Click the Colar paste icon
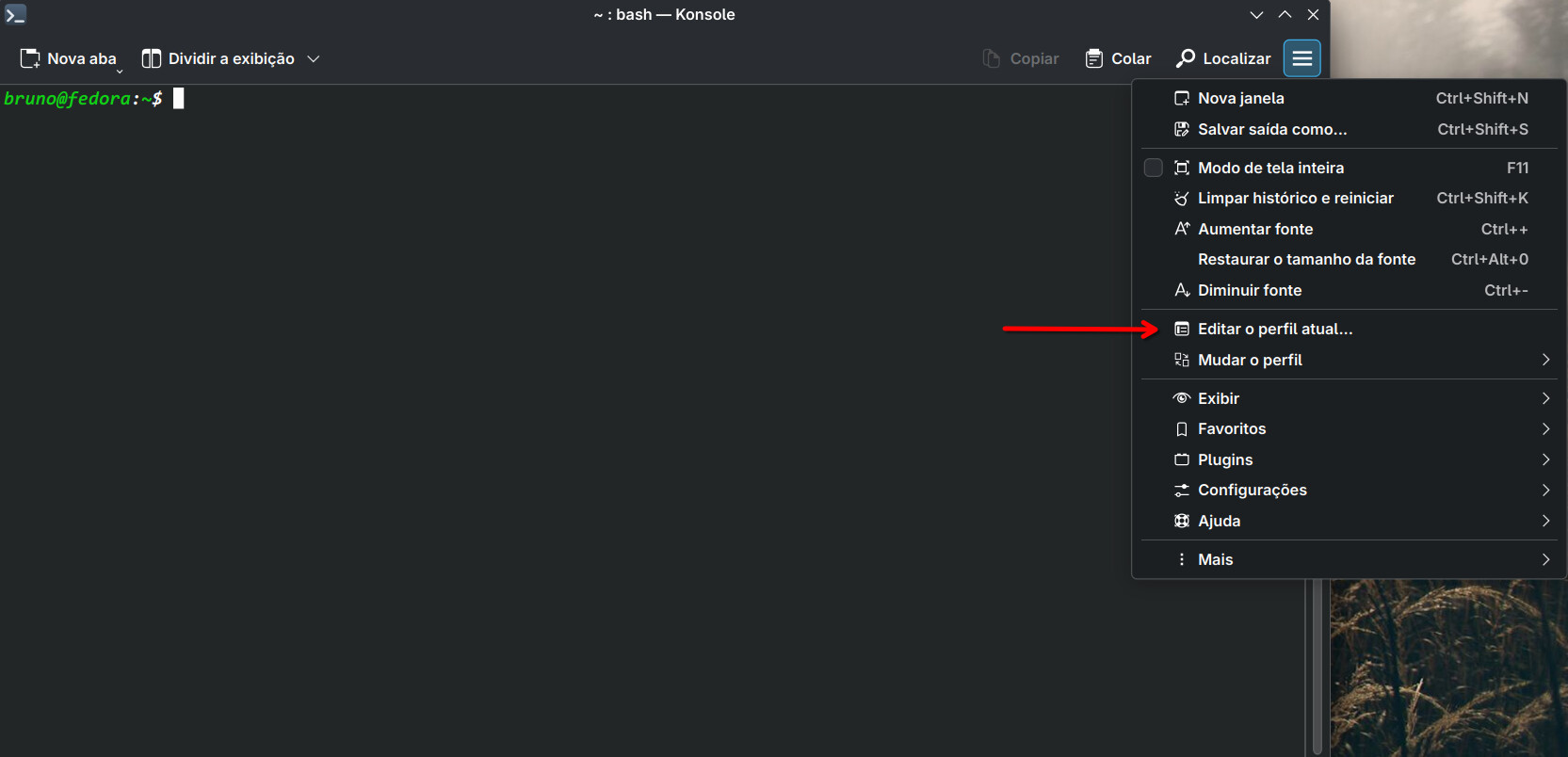The image size is (1568, 757). tap(1093, 58)
